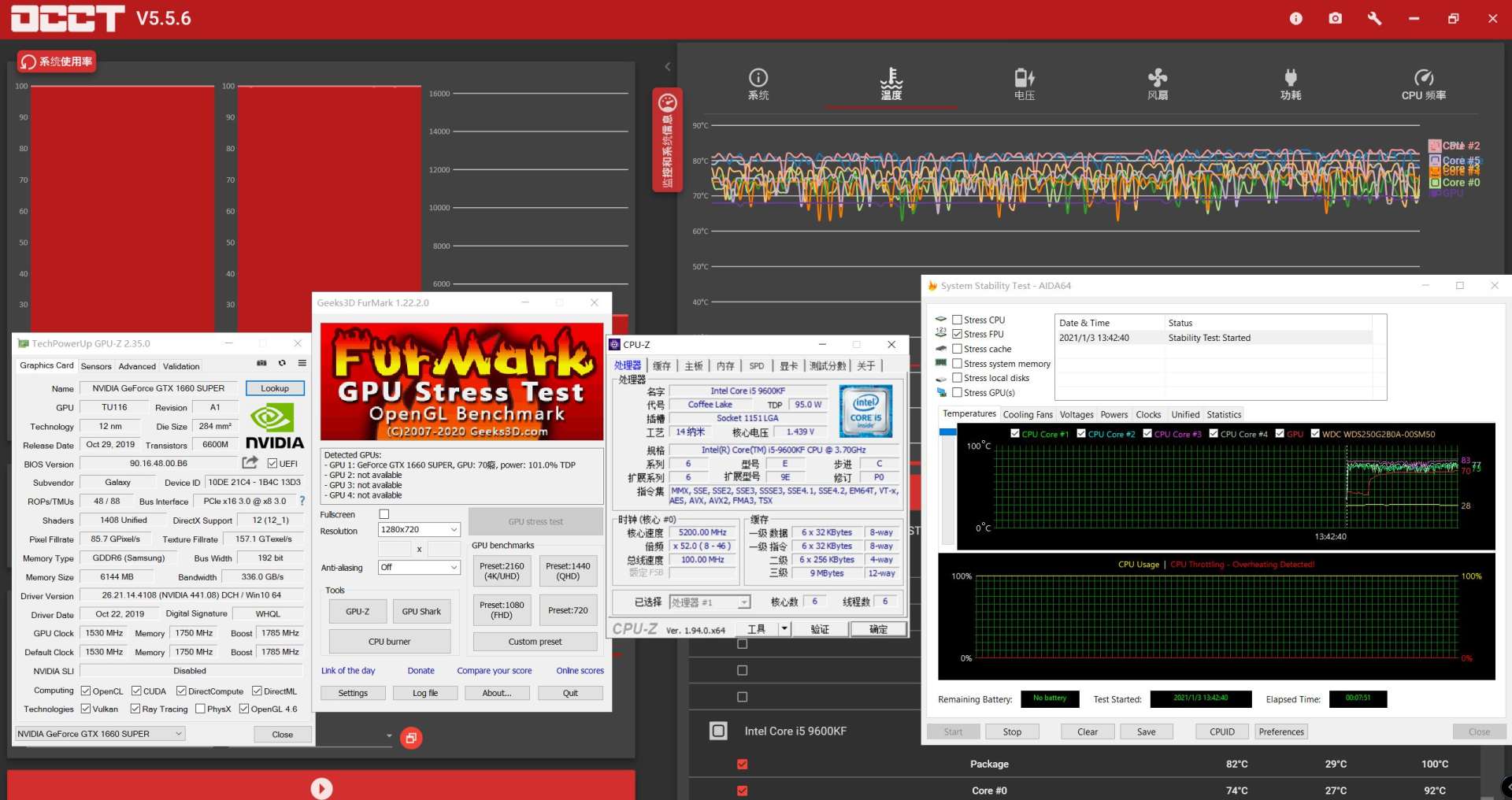Stop the AIDA64 stability test
The image size is (1512, 800).
click(x=1012, y=731)
